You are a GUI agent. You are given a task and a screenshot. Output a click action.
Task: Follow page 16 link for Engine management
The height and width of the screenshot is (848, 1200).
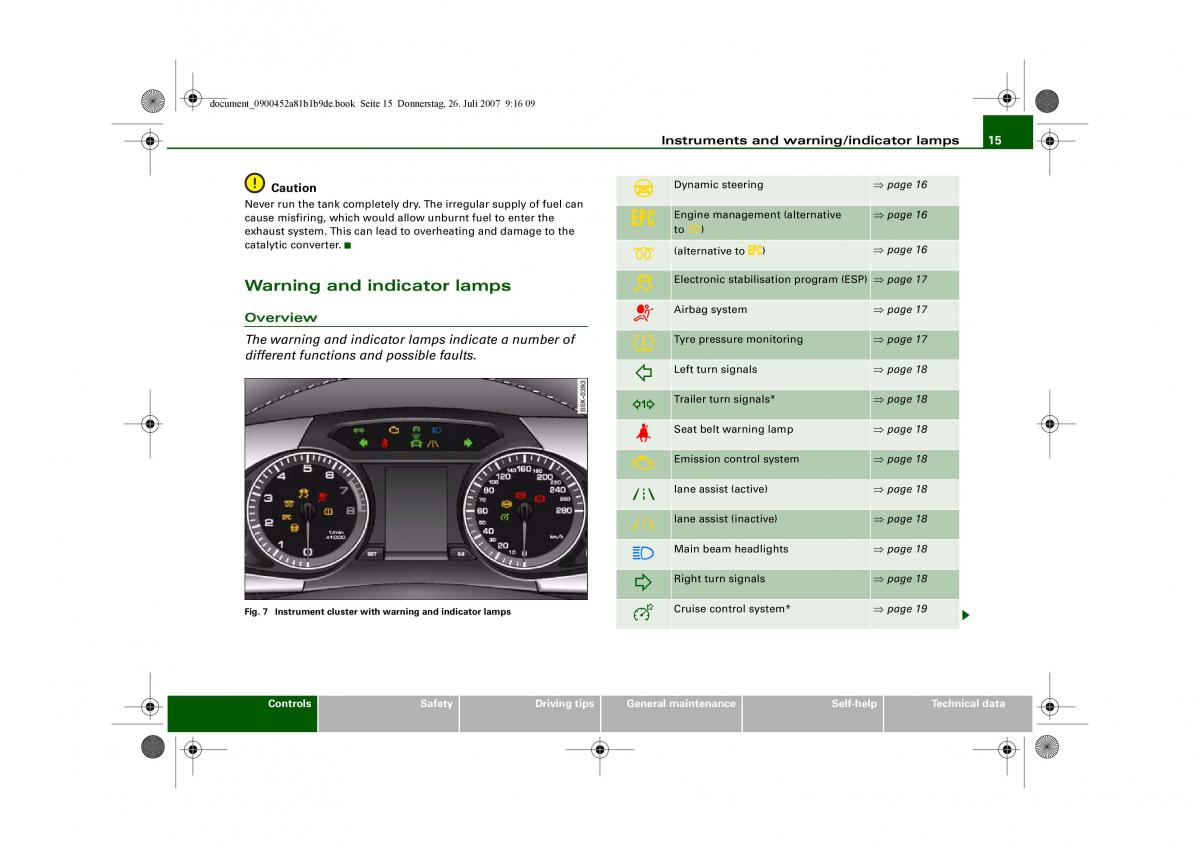pyautogui.click(x=900, y=215)
